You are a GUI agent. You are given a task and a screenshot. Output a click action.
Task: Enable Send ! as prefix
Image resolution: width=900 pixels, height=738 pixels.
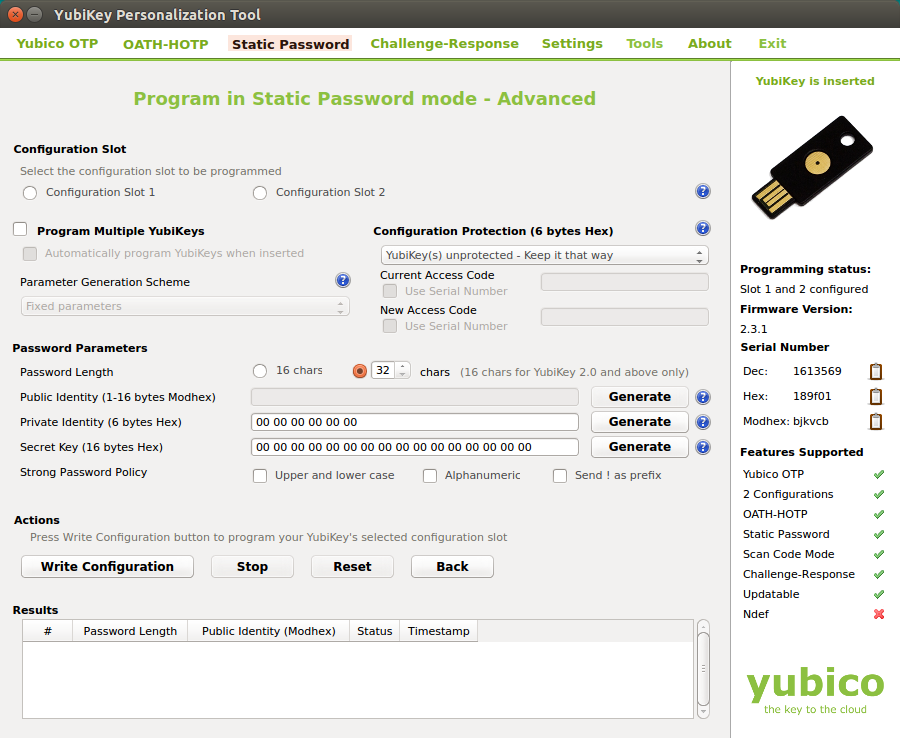(x=560, y=476)
